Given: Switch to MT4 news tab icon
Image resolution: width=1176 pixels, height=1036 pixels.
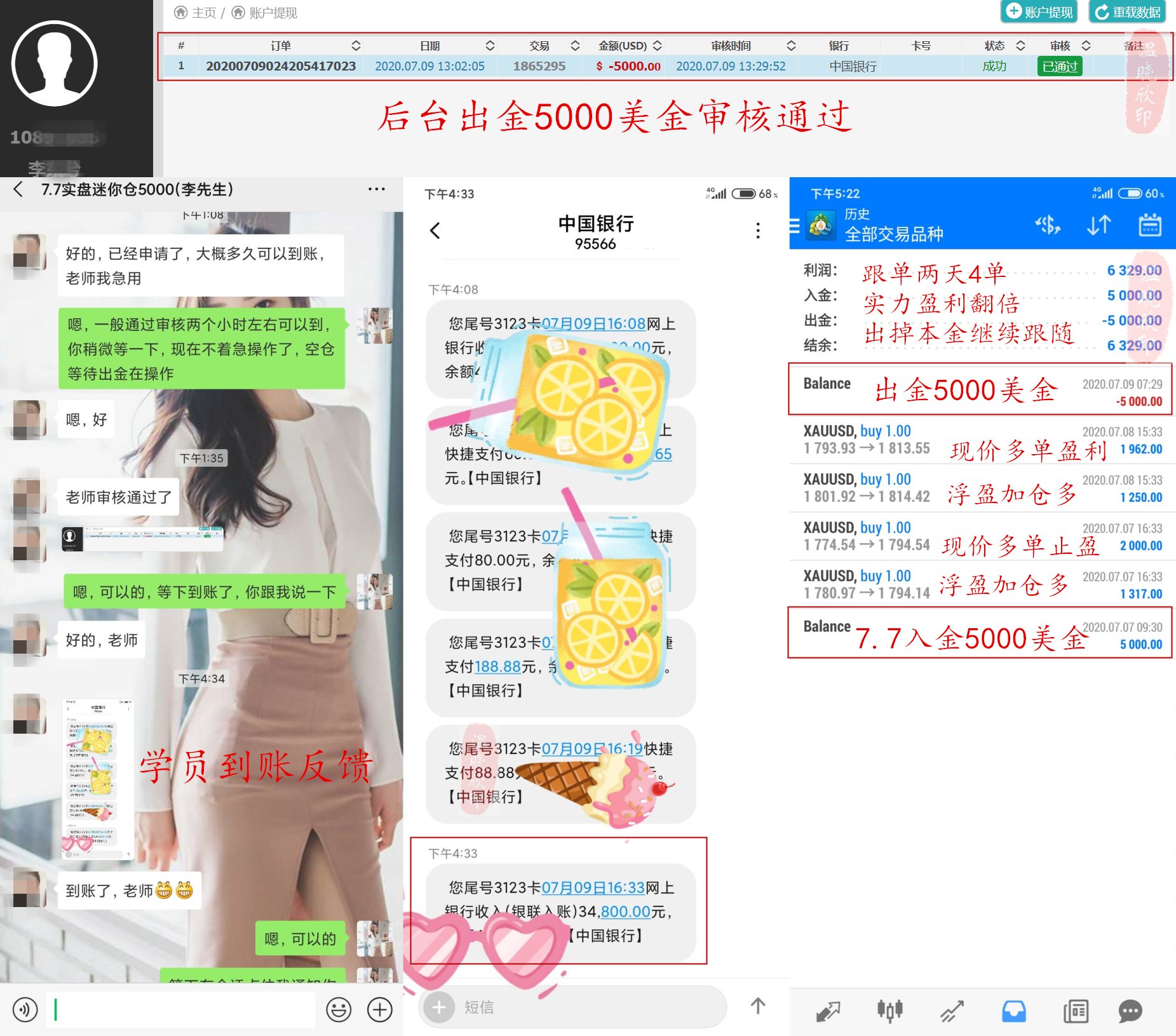Looking at the screenshot, I should pos(1076,1011).
